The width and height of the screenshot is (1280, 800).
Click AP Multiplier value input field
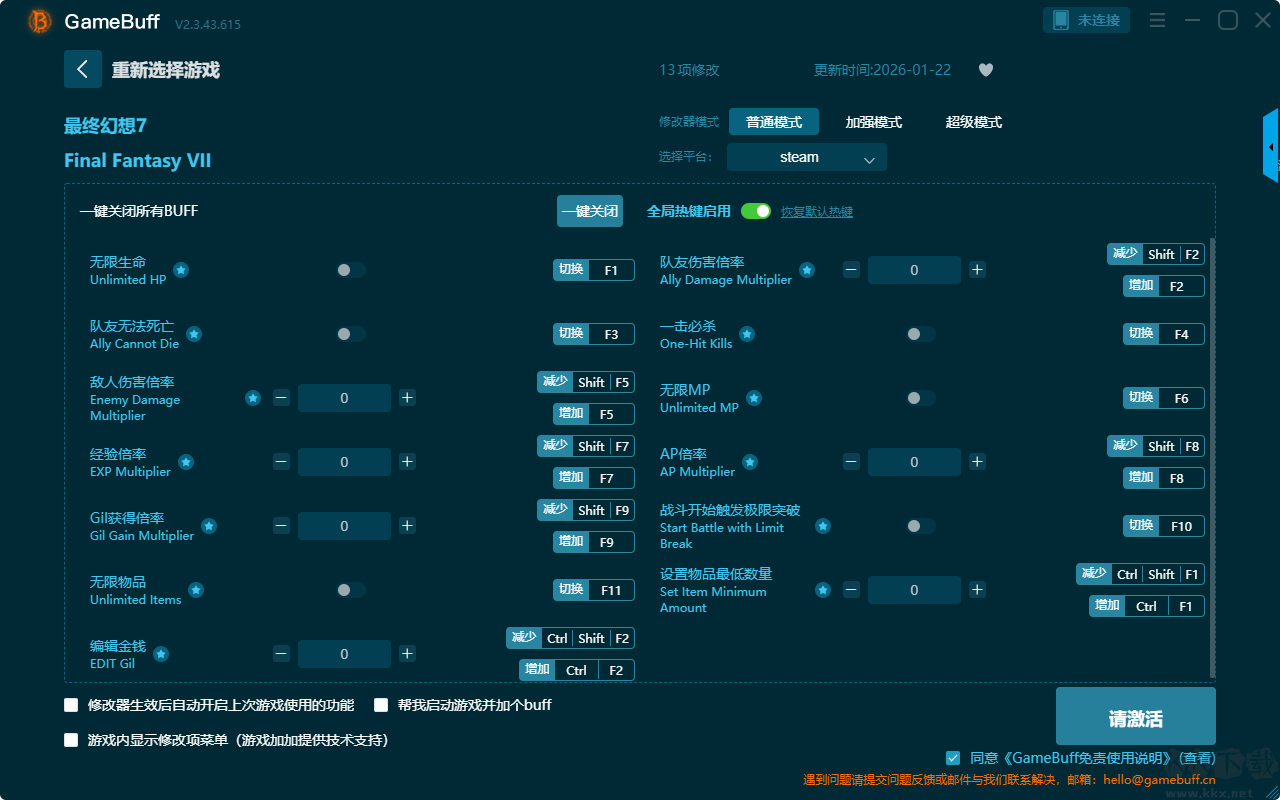pyautogui.click(x=914, y=462)
